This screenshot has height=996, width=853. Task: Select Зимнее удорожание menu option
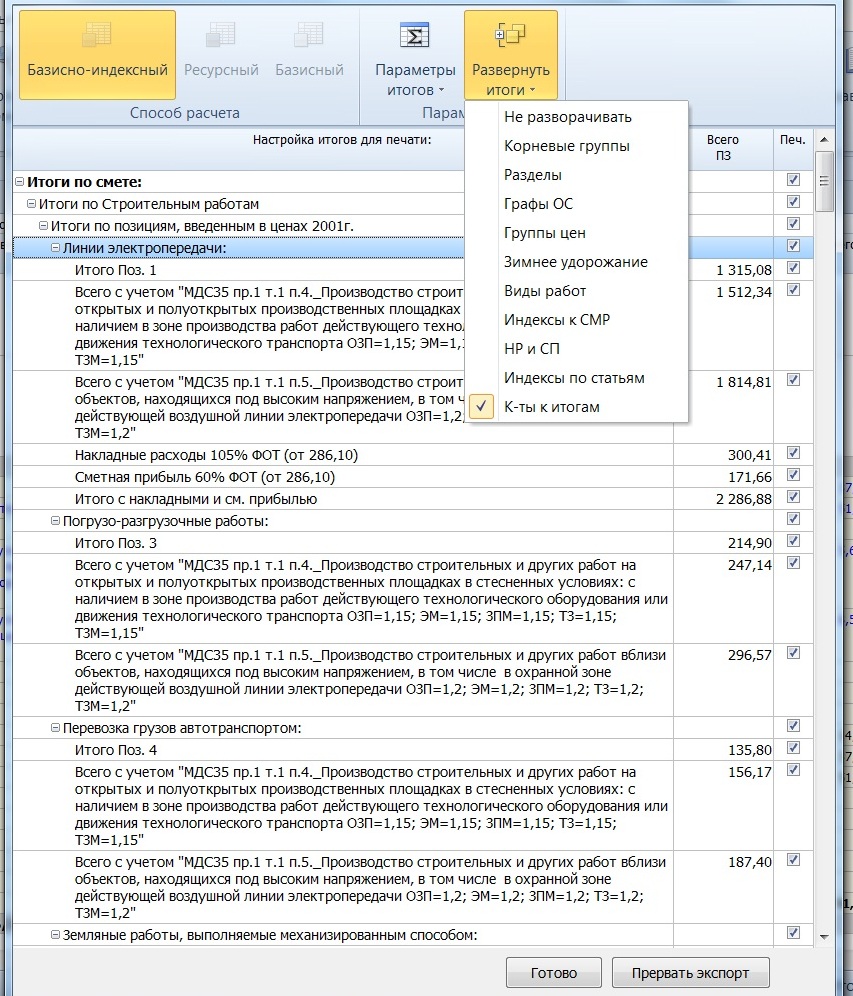click(x=575, y=262)
